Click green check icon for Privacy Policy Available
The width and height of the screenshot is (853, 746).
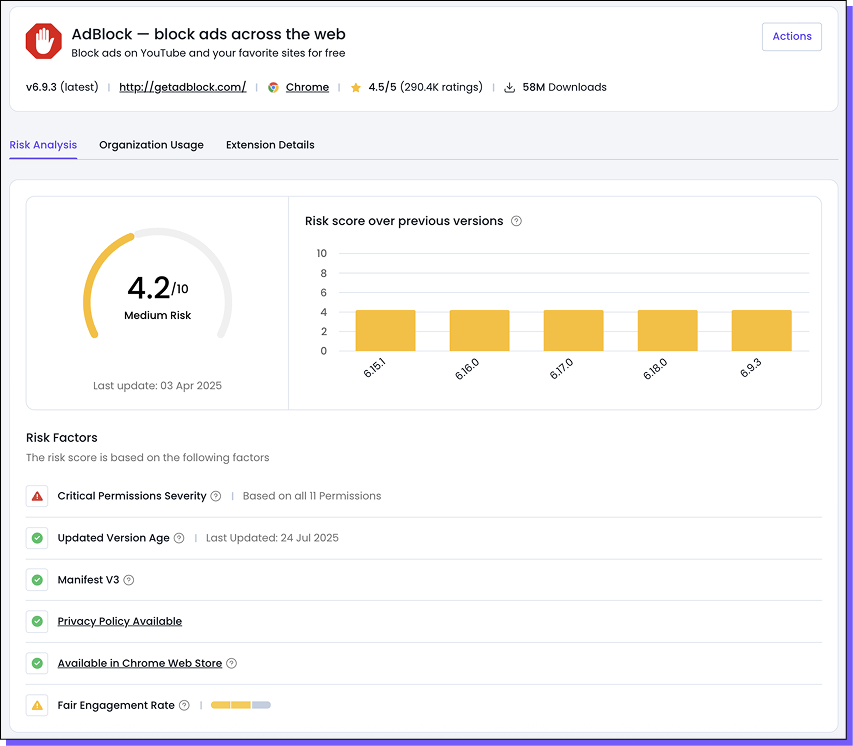click(37, 621)
